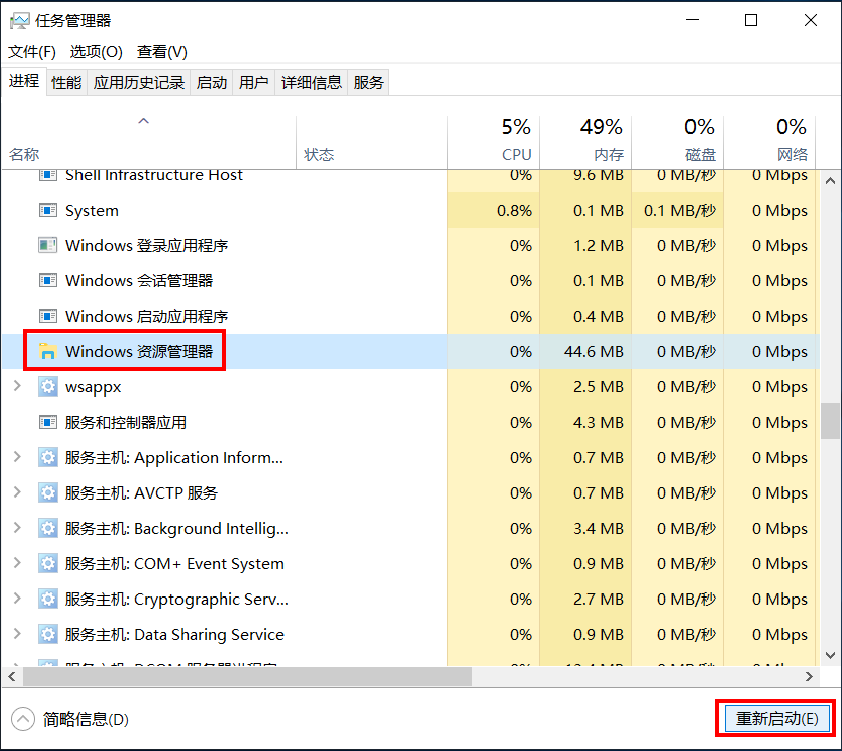Expand the wsappx process group

tap(17, 387)
